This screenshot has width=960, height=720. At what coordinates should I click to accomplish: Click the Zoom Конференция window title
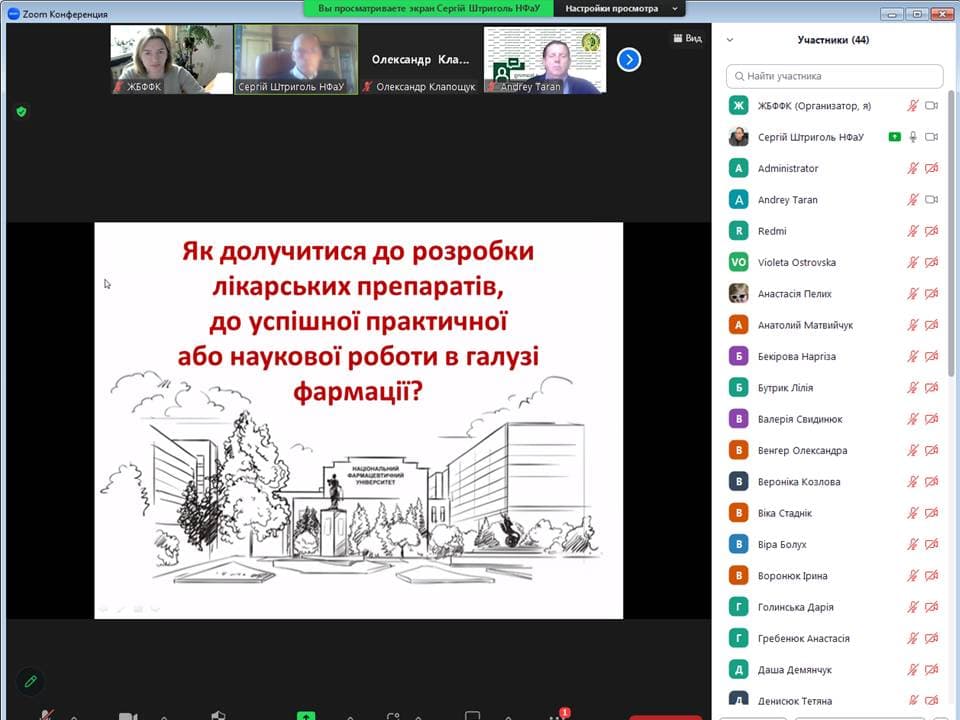[65, 13]
